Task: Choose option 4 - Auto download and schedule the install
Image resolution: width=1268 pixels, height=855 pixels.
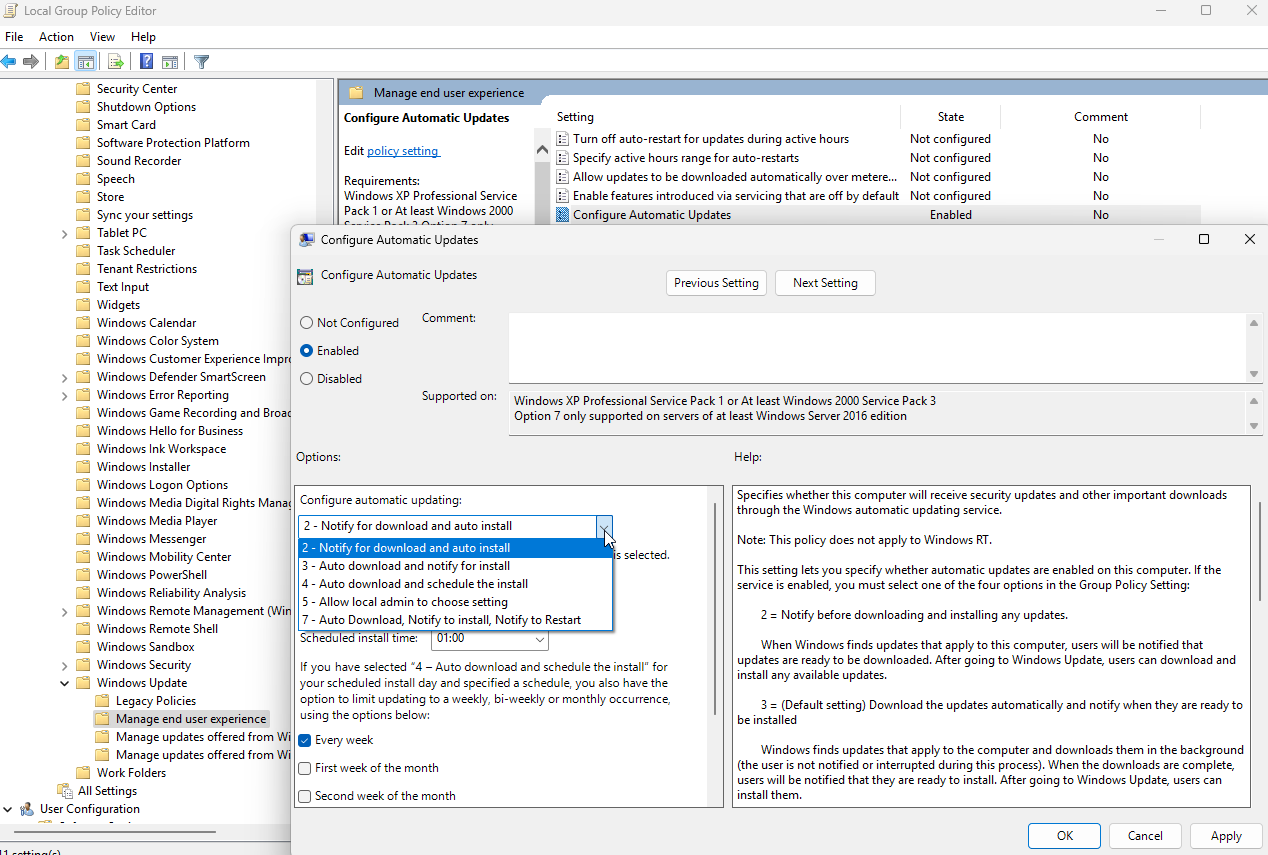Action: [455, 584]
